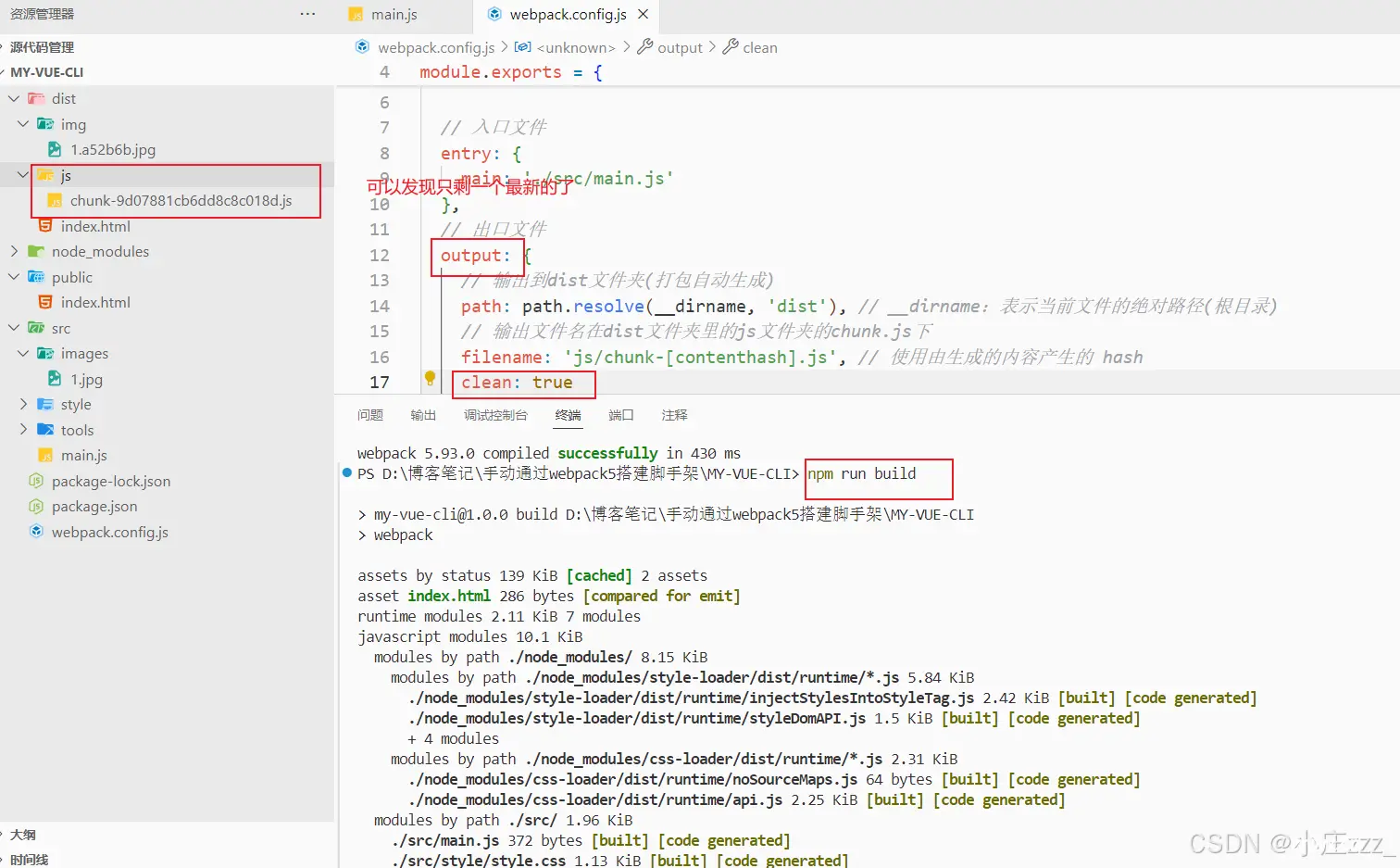Viewport: 1400px width, 868px height.
Task: Collapse the img folder chevron
Action: [23, 124]
